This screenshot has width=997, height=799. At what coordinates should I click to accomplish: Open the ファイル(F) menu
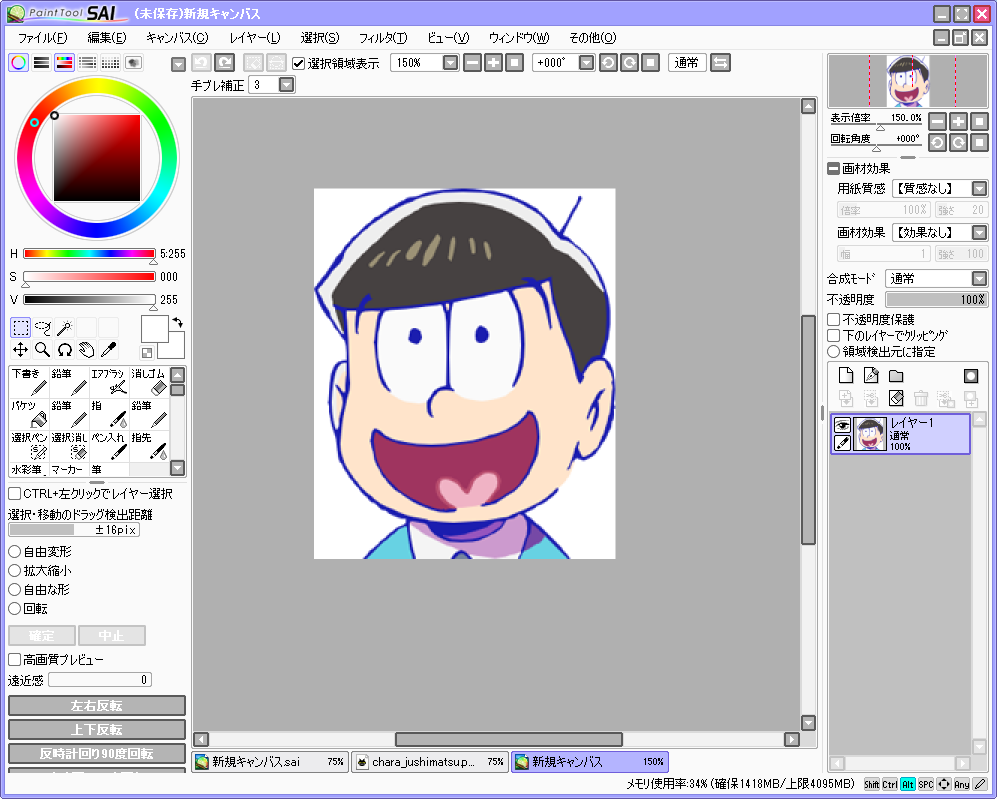(42, 38)
